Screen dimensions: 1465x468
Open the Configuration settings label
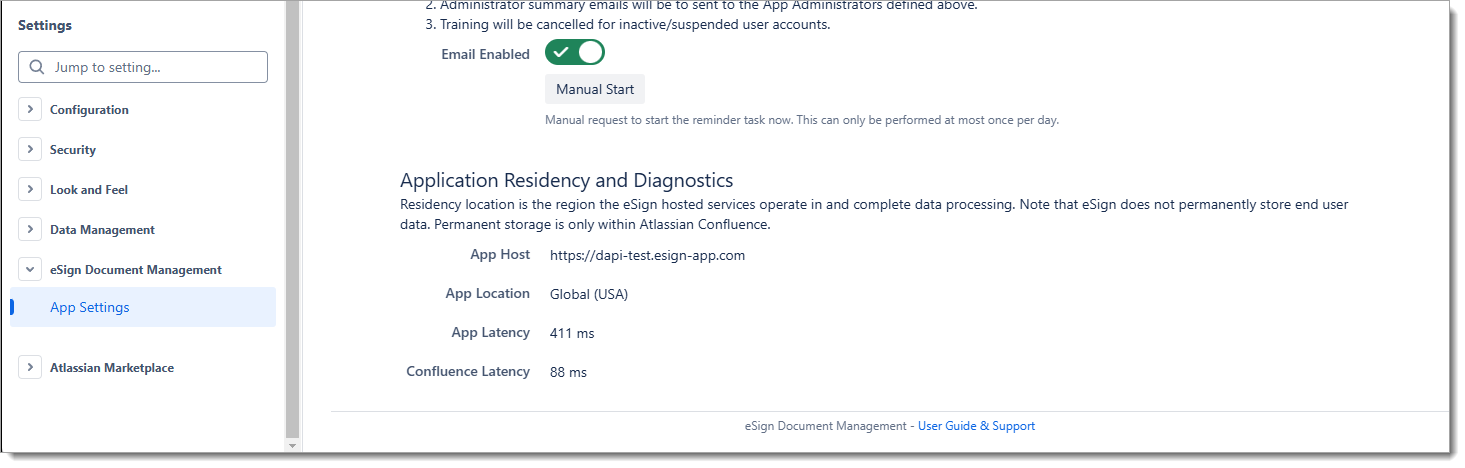click(89, 110)
